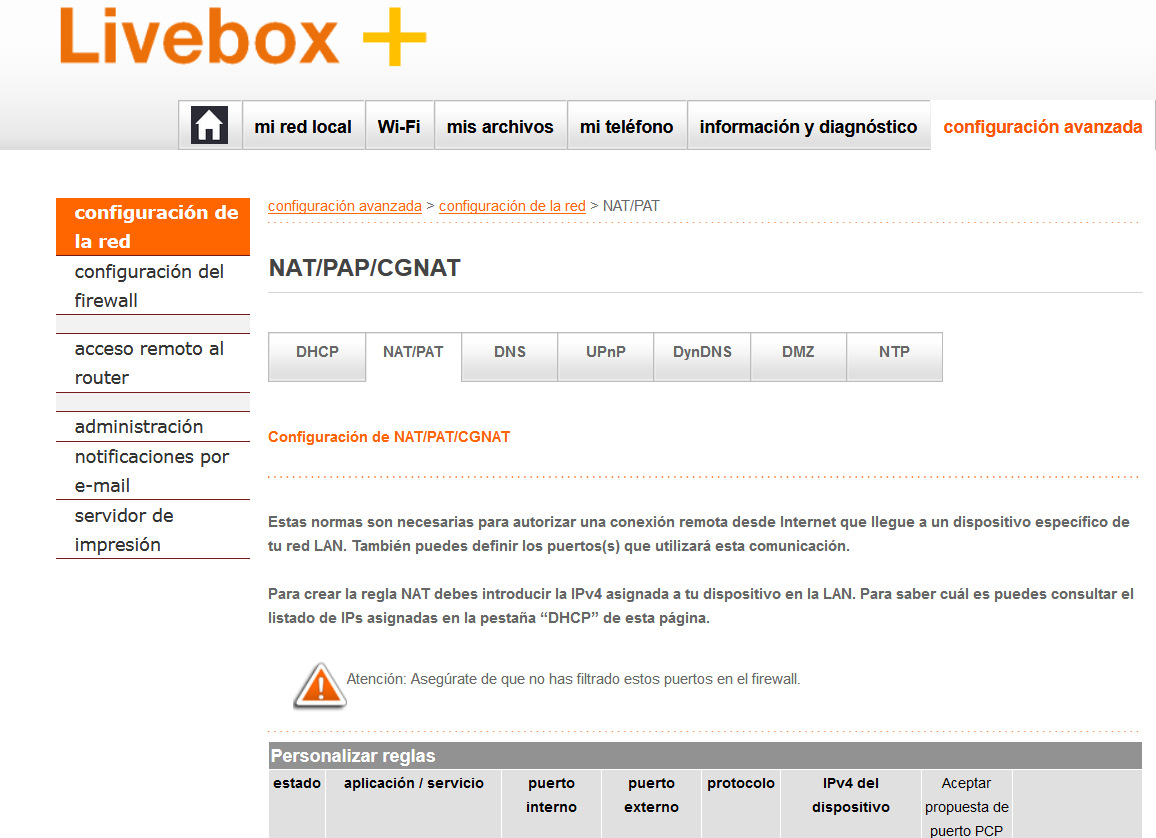Open servidor de impresión in sidebar
1156x838 pixels.
153,529
